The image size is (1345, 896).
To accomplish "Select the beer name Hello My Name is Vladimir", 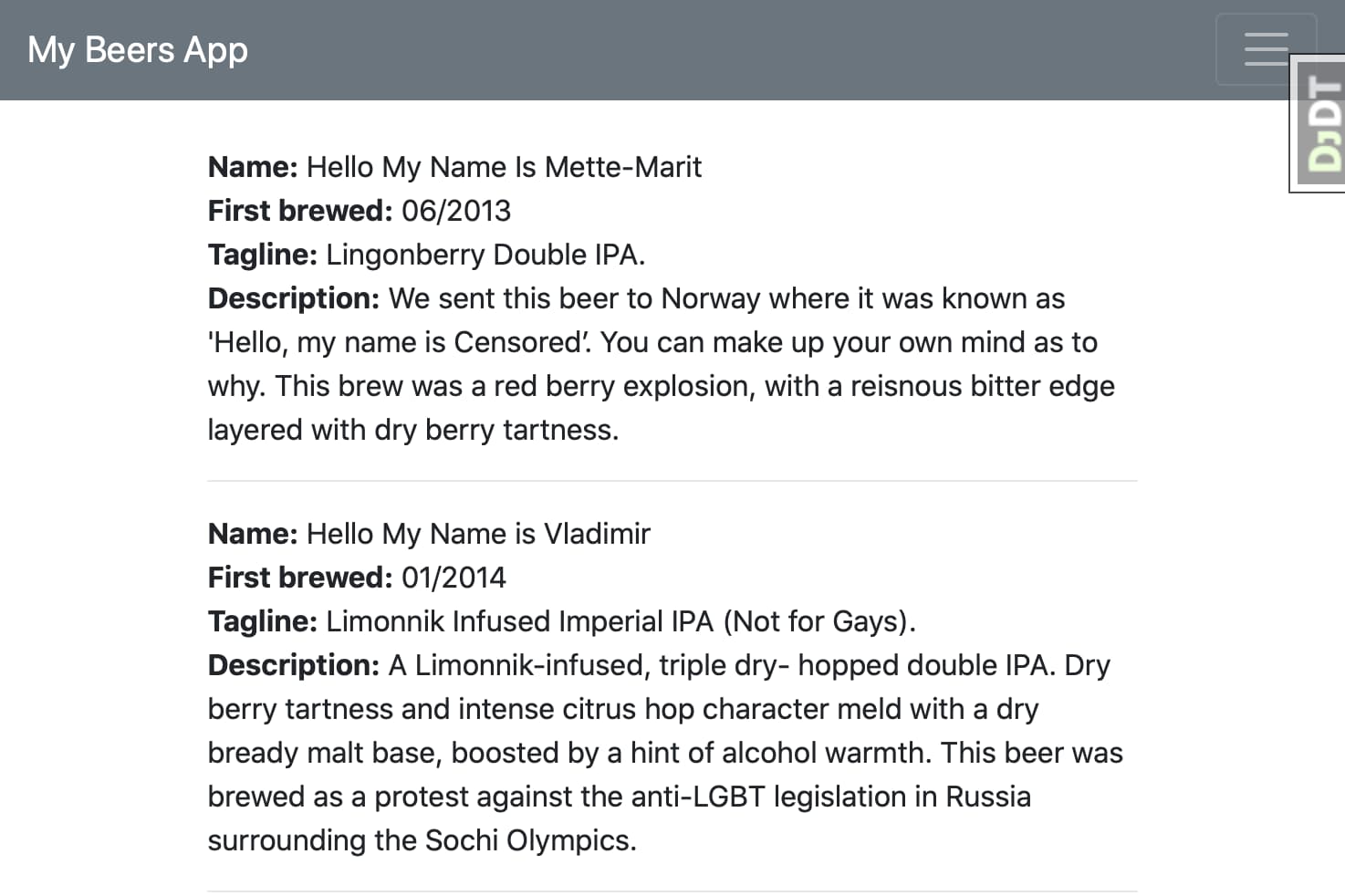I will [x=477, y=534].
